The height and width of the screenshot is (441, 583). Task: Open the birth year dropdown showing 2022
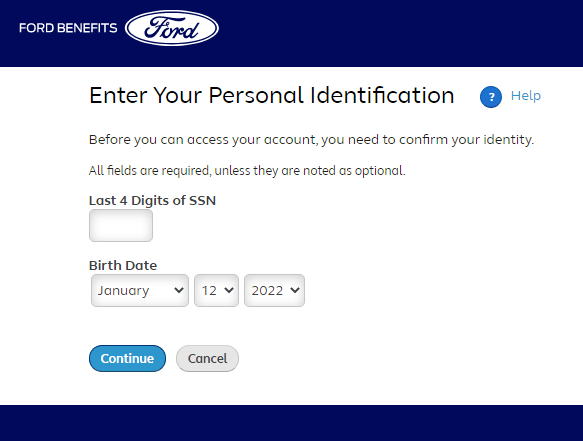click(x=274, y=290)
